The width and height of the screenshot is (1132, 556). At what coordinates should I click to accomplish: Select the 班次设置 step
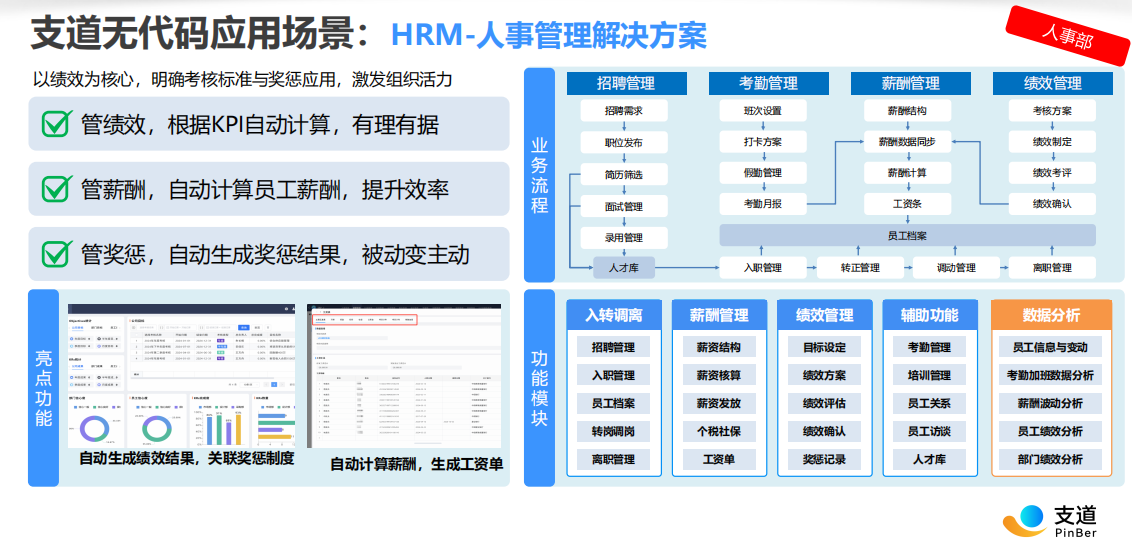click(762, 111)
